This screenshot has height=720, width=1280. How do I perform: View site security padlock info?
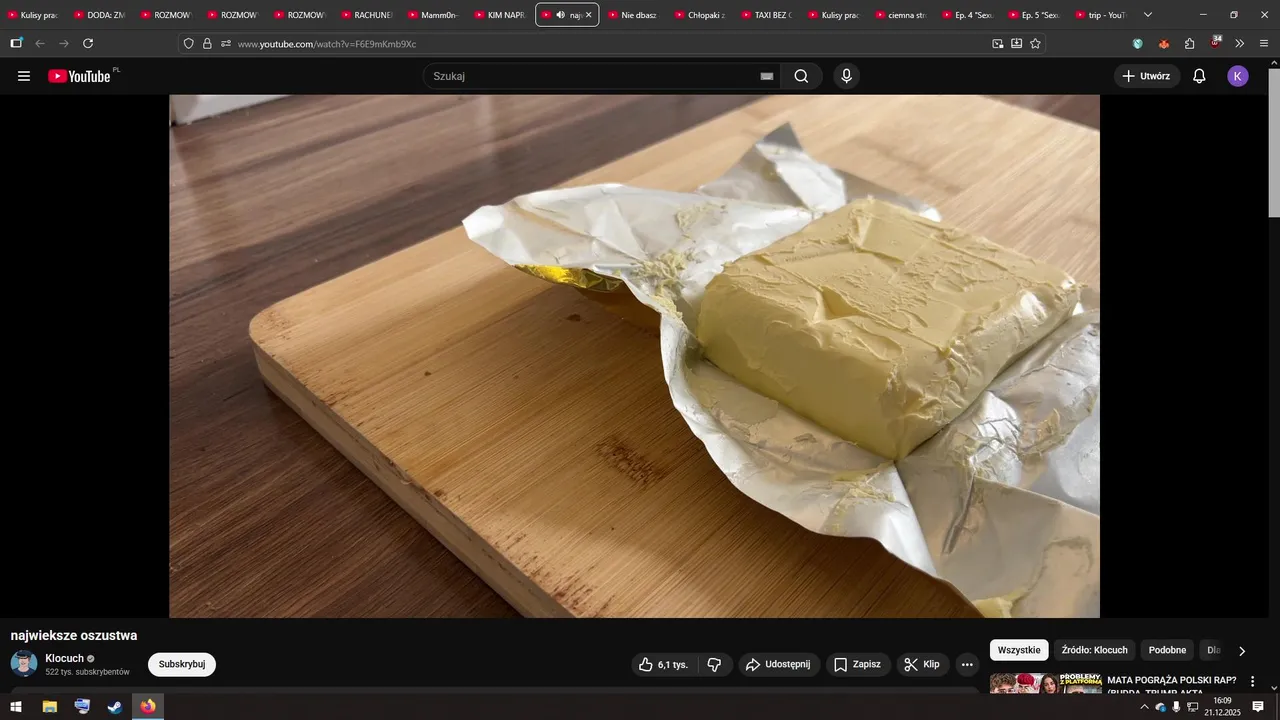(x=207, y=44)
